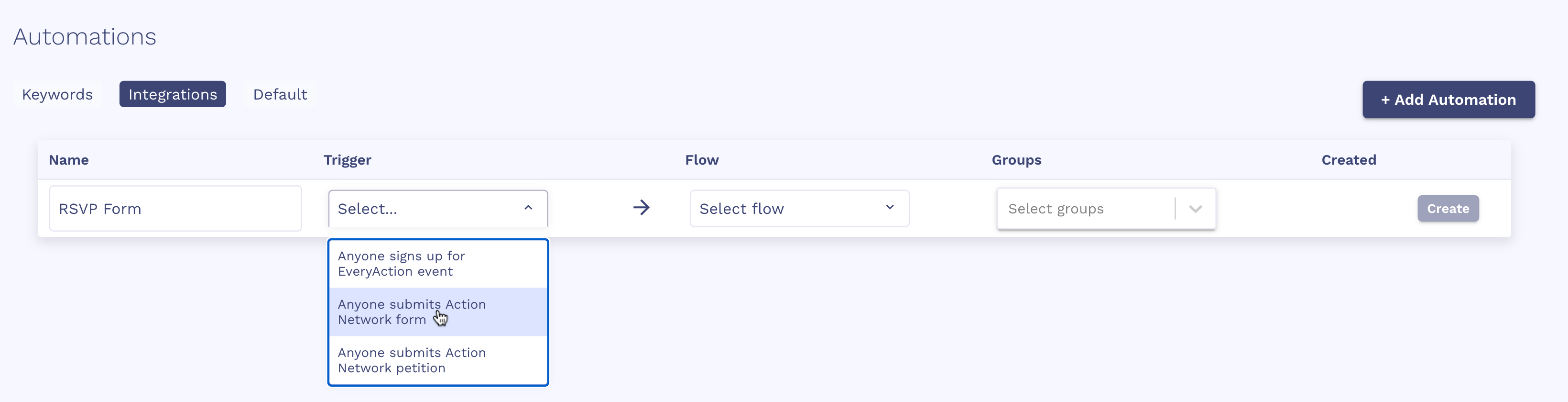1568x402 pixels.
Task: Click the Create button
Action: pos(1448,208)
